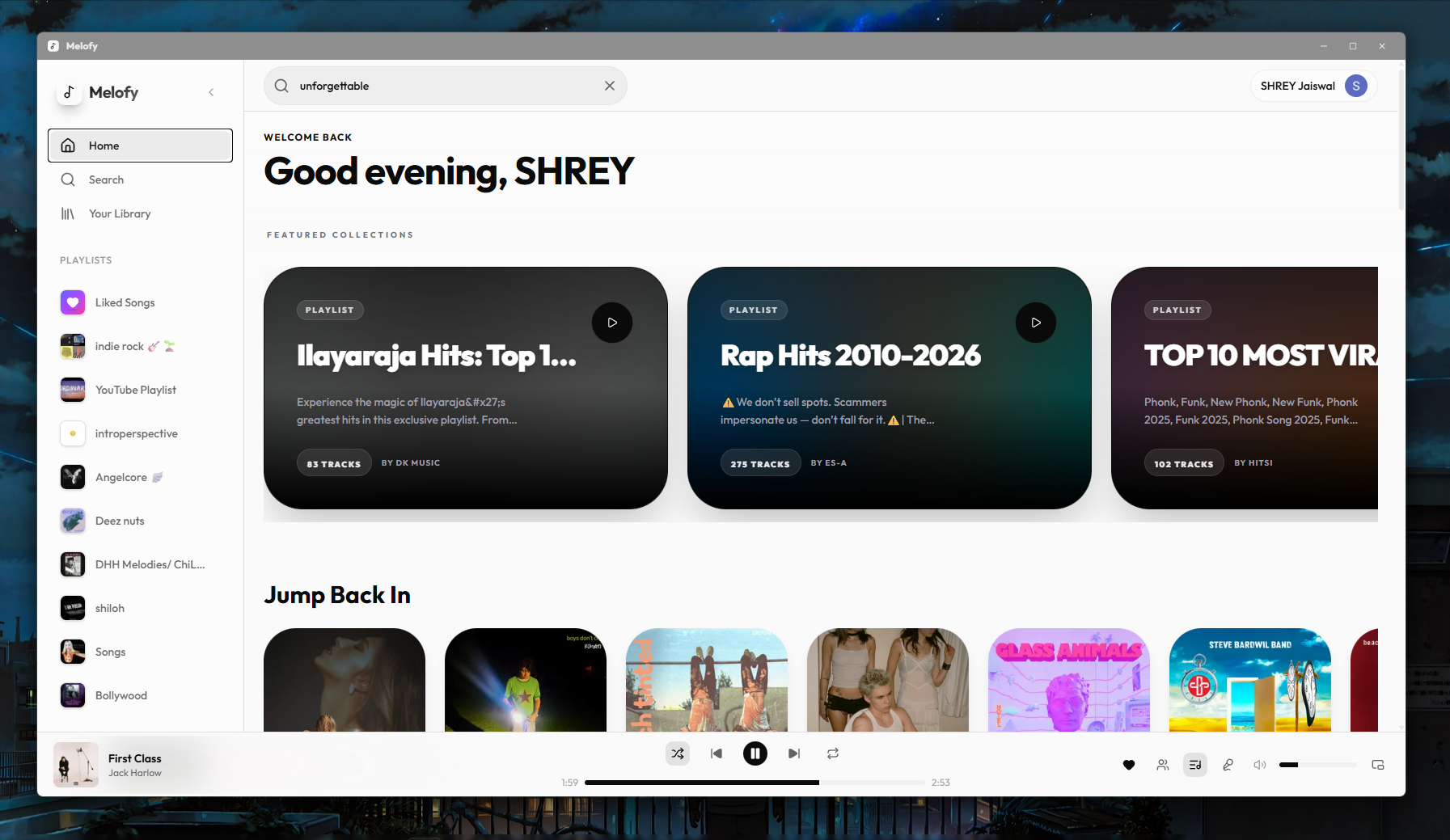
Task: Select the Songs playlist
Action: click(x=140, y=652)
